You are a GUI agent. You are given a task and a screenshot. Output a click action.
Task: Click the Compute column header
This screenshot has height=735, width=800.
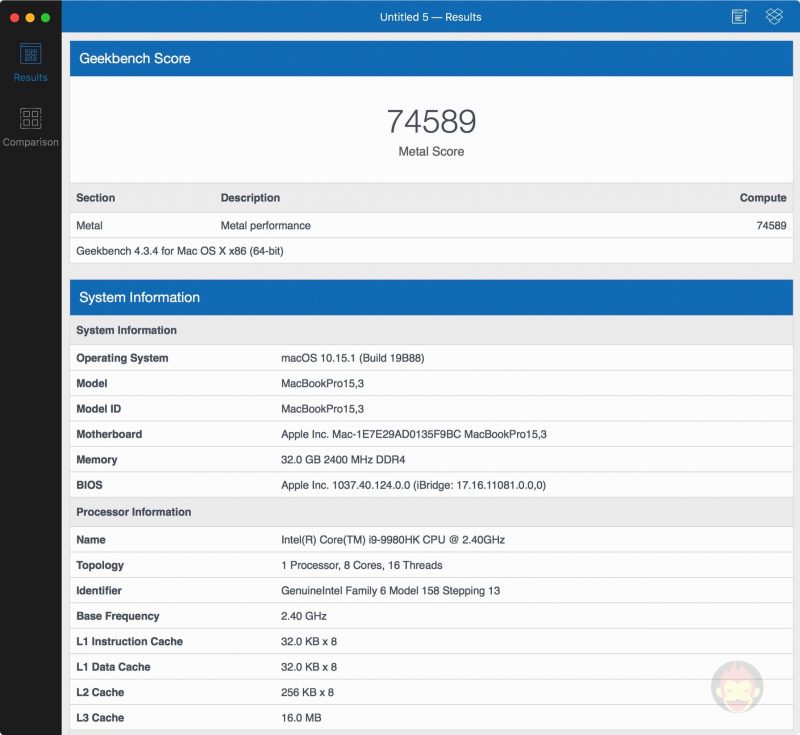[x=763, y=197]
